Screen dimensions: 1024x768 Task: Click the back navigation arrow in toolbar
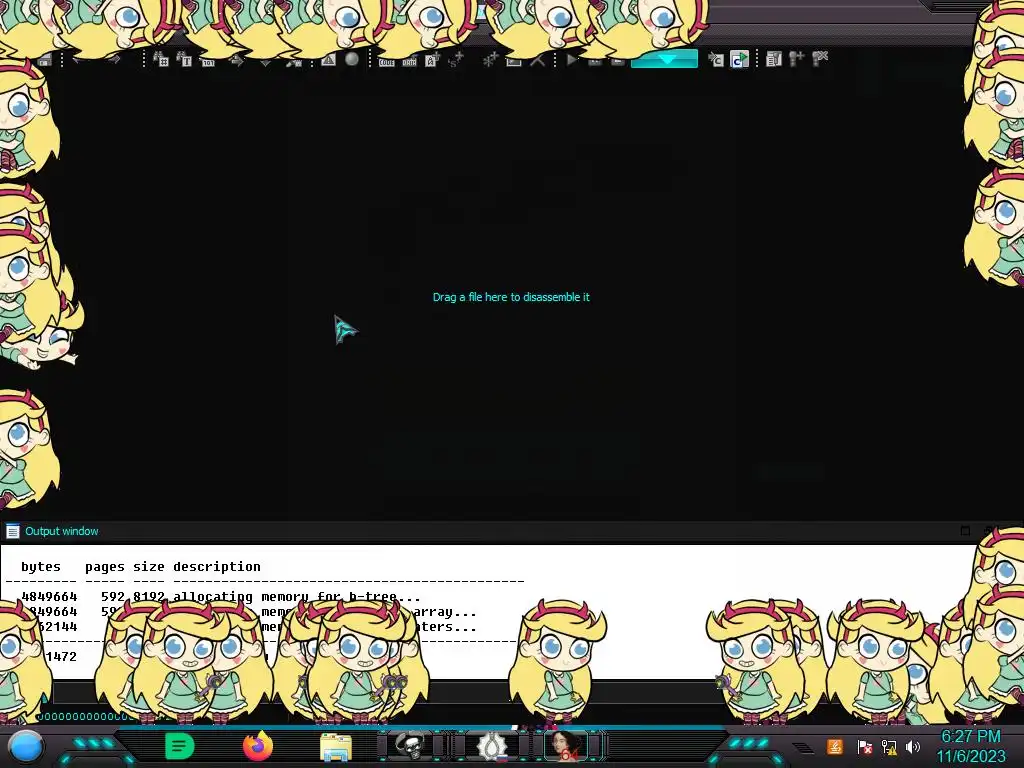(77, 60)
